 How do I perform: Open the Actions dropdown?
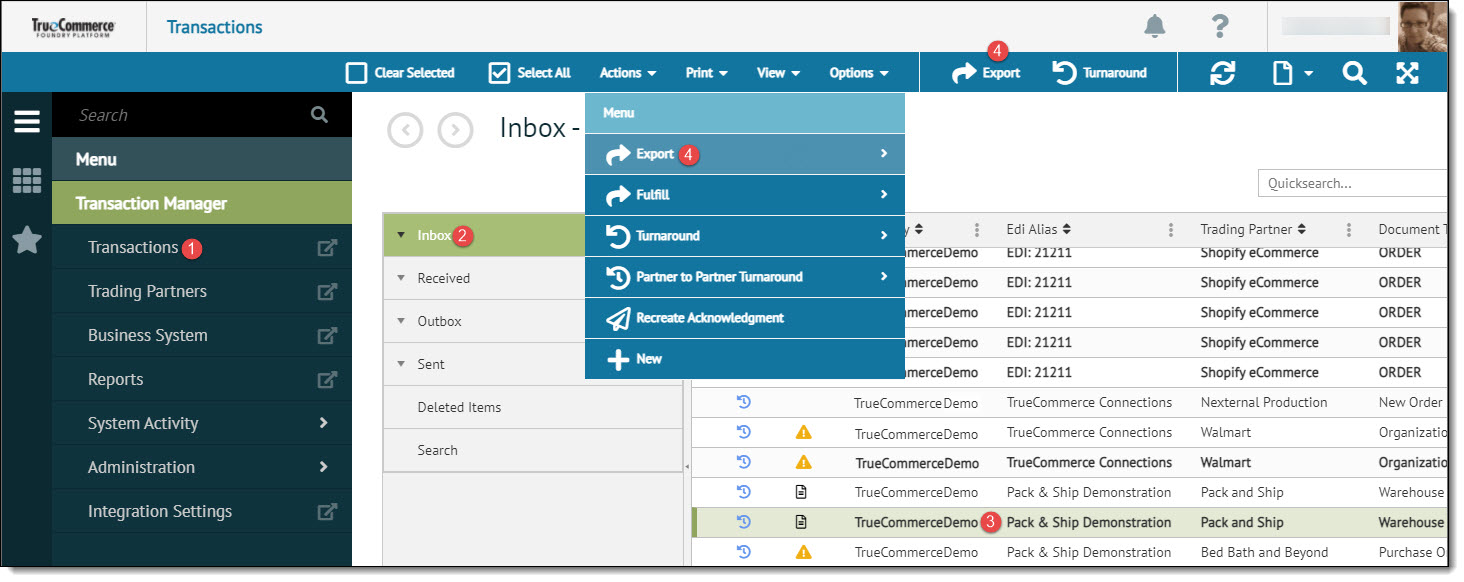[628, 73]
